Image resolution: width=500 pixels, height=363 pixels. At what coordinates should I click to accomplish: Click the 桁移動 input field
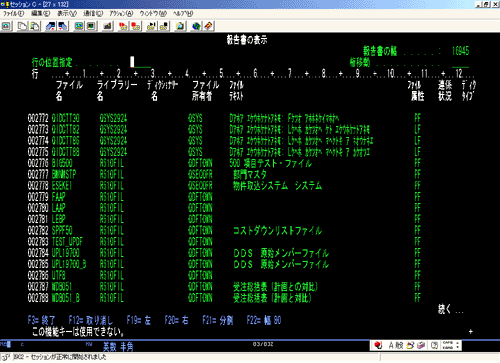[x=460, y=62]
